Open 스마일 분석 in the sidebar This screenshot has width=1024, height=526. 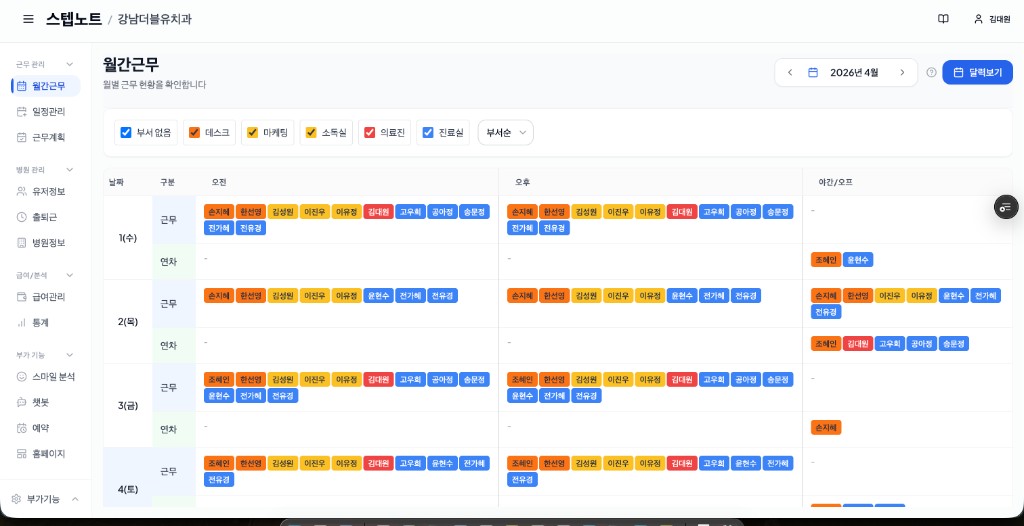(x=44, y=377)
